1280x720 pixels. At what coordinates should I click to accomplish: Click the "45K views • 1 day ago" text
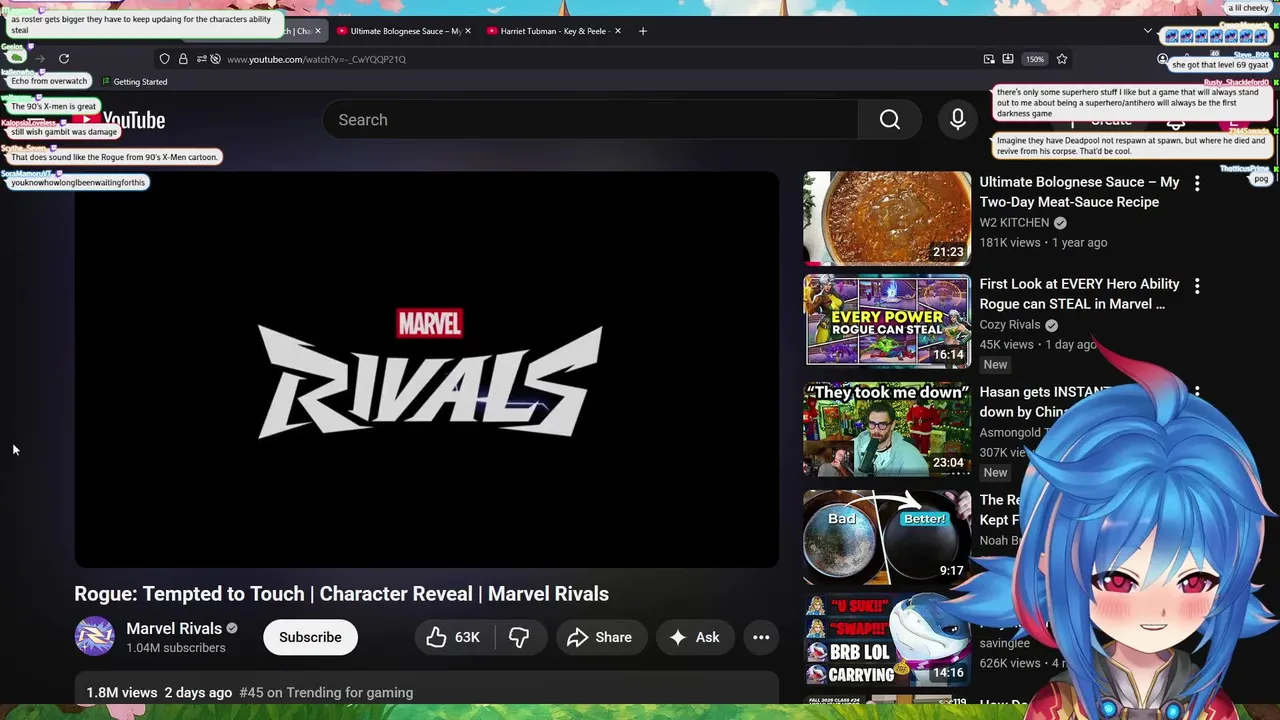(x=1038, y=345)
